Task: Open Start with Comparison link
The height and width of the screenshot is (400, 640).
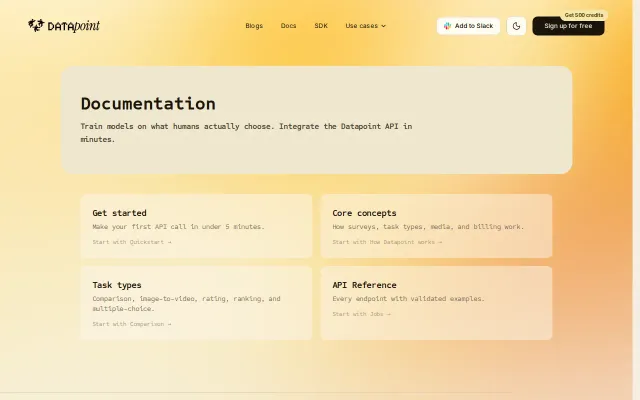Action: pos(132,324)
